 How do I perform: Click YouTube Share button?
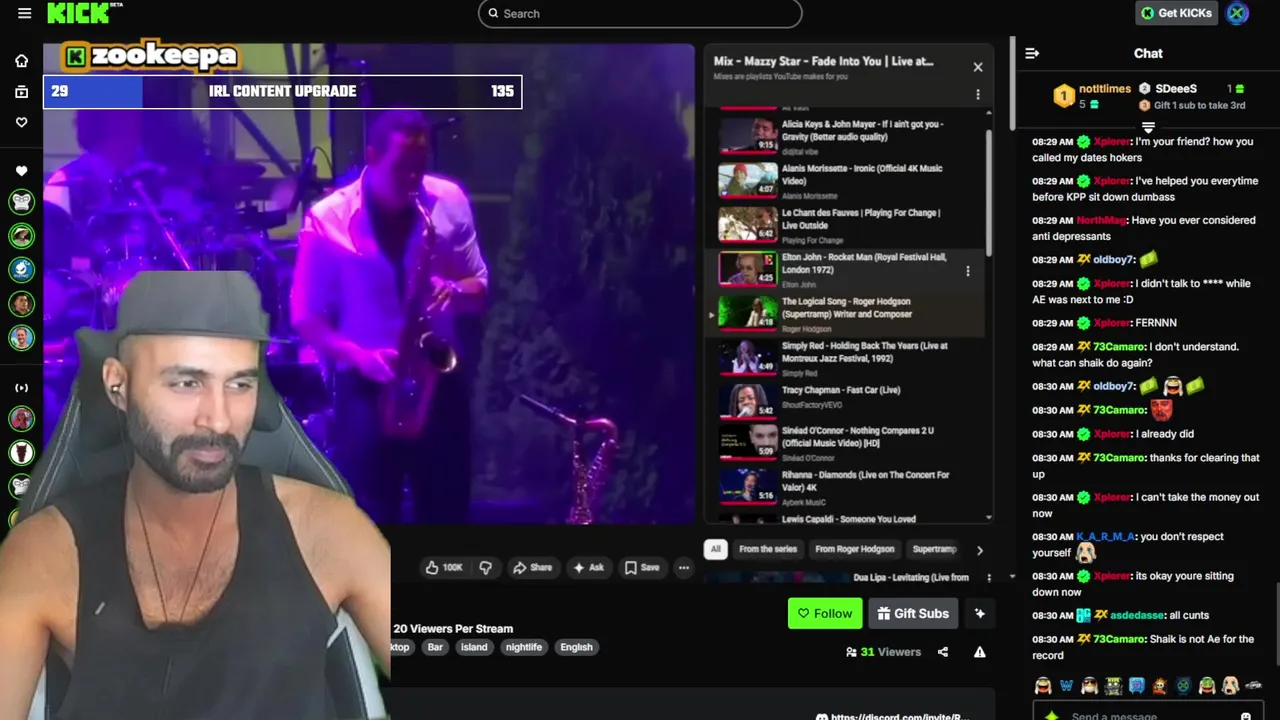(532, 567)
